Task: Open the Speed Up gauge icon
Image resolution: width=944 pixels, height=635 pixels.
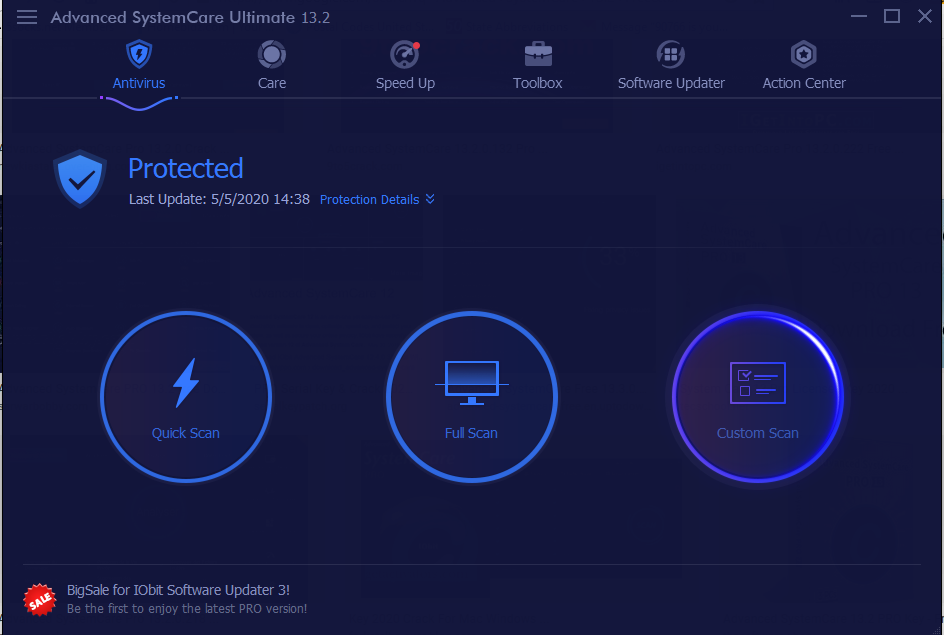Action: coord(405,55)
